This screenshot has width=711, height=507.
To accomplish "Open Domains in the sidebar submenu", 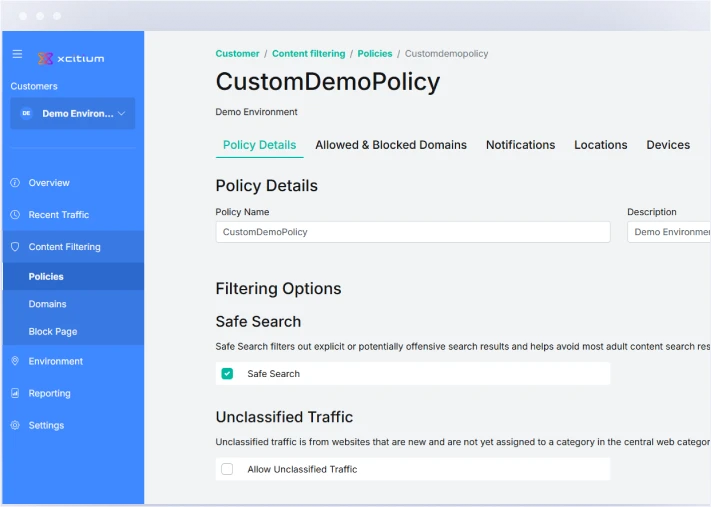I will click(48, 304).
